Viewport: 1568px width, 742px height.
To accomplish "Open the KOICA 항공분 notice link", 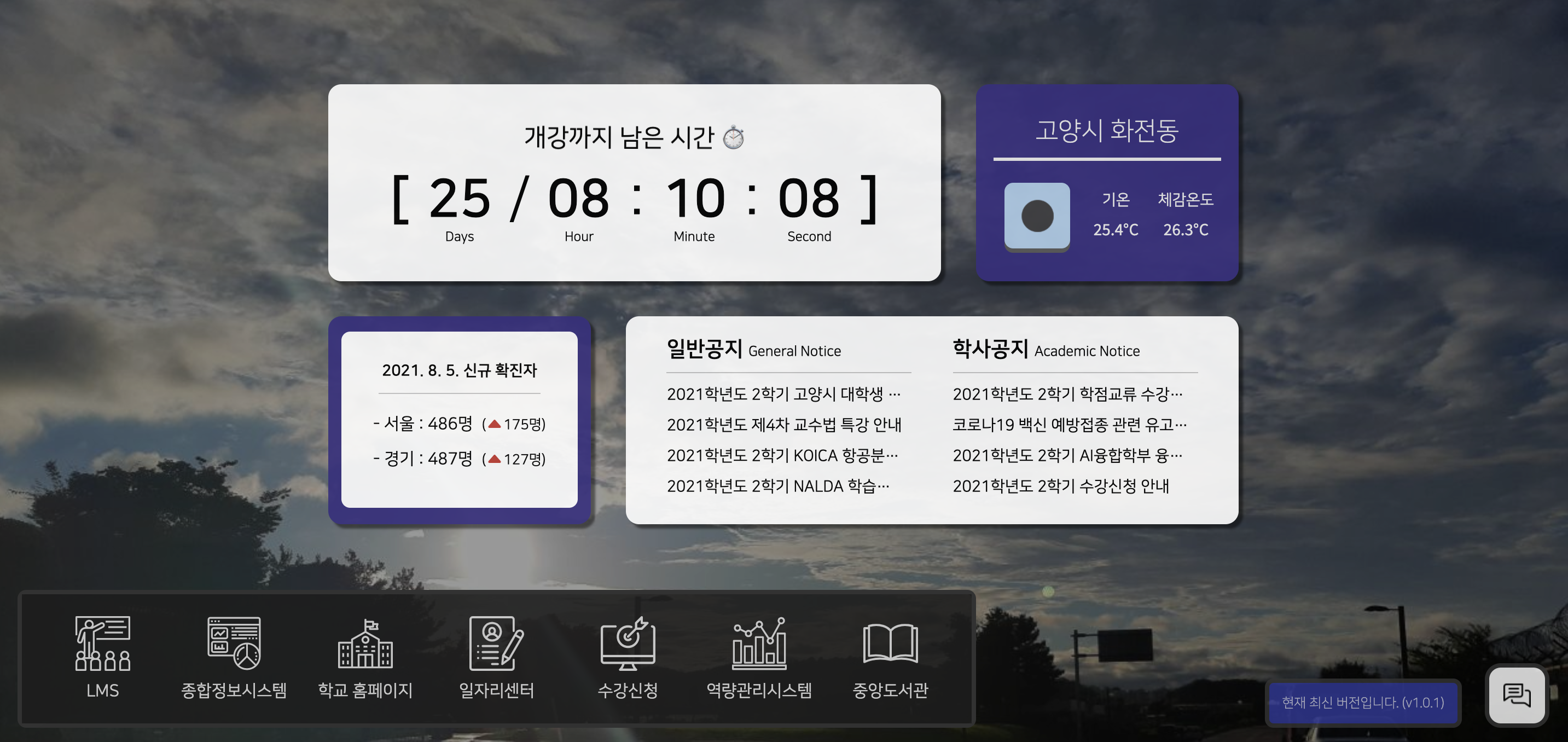I will tap(782, 455).
